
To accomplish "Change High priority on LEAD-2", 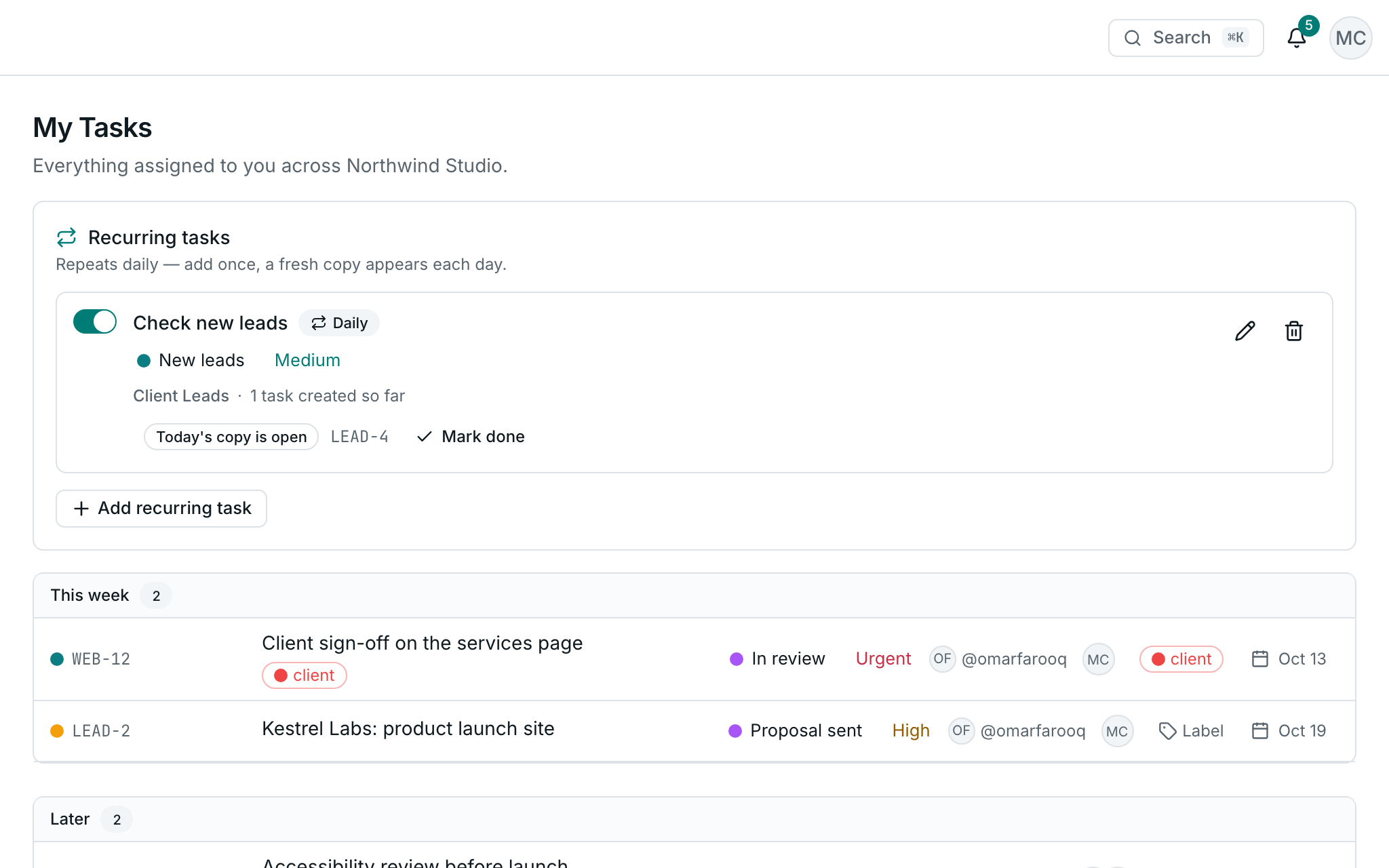I will click(911, 731).
